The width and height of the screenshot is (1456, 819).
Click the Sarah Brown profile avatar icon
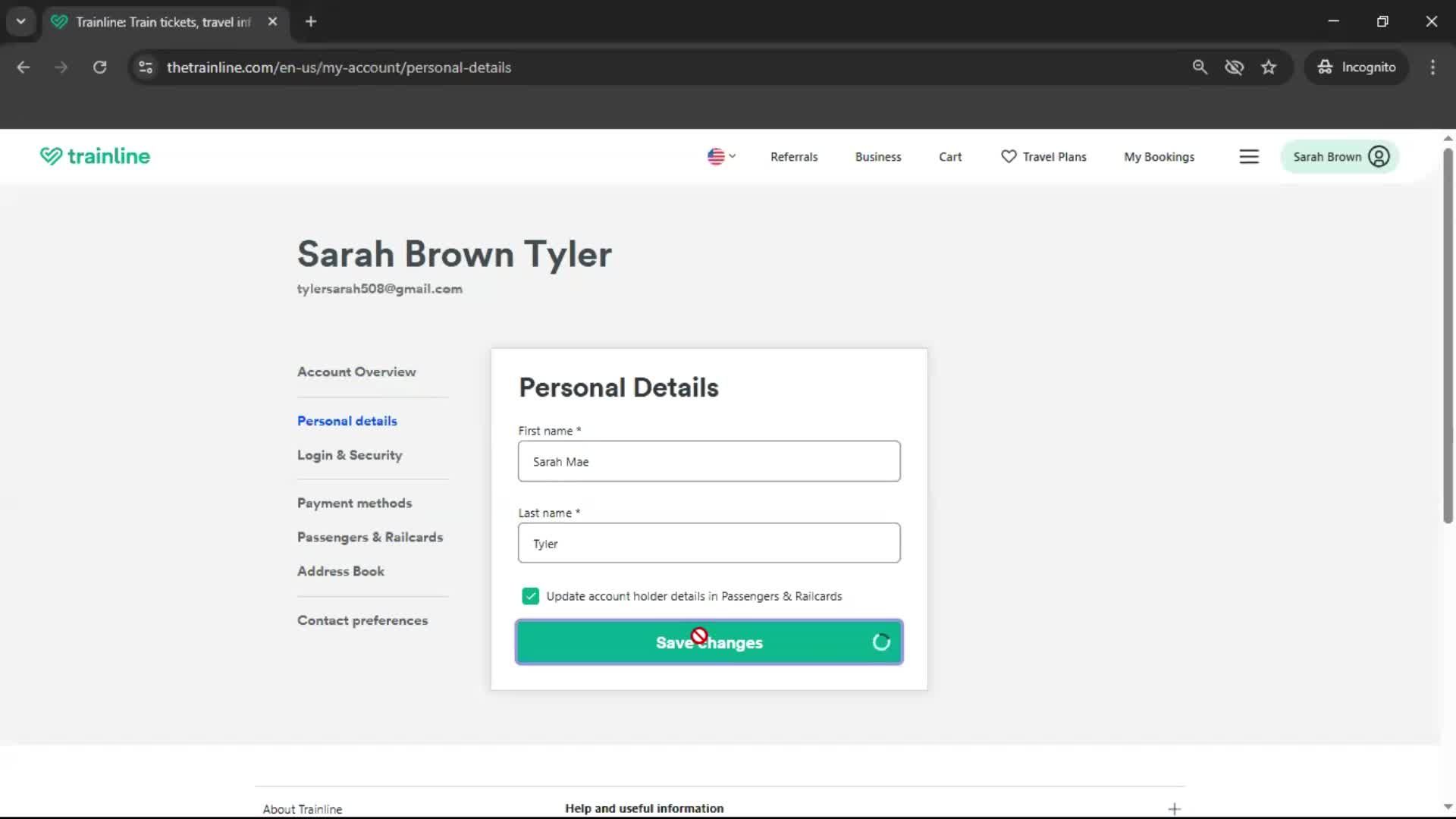pyautogui.click(x=1378, y=156)
